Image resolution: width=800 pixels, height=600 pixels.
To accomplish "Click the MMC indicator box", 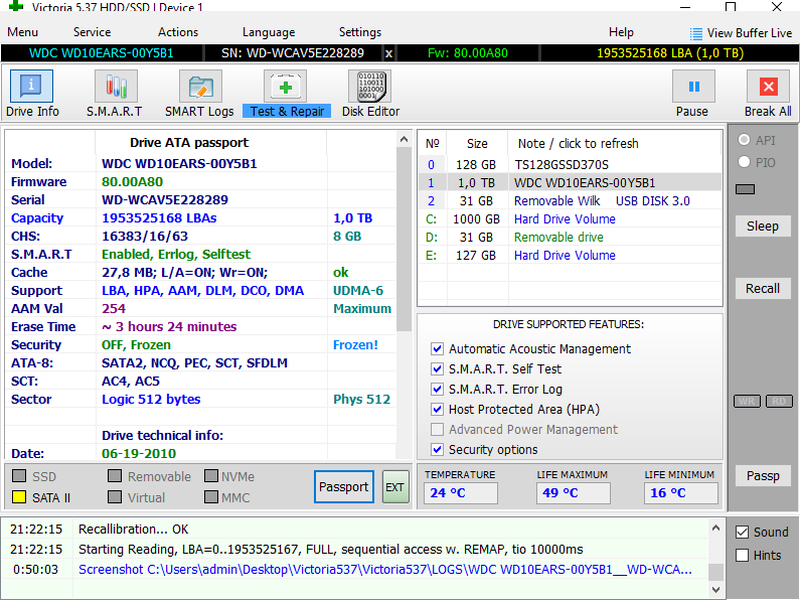I will 211,497.
